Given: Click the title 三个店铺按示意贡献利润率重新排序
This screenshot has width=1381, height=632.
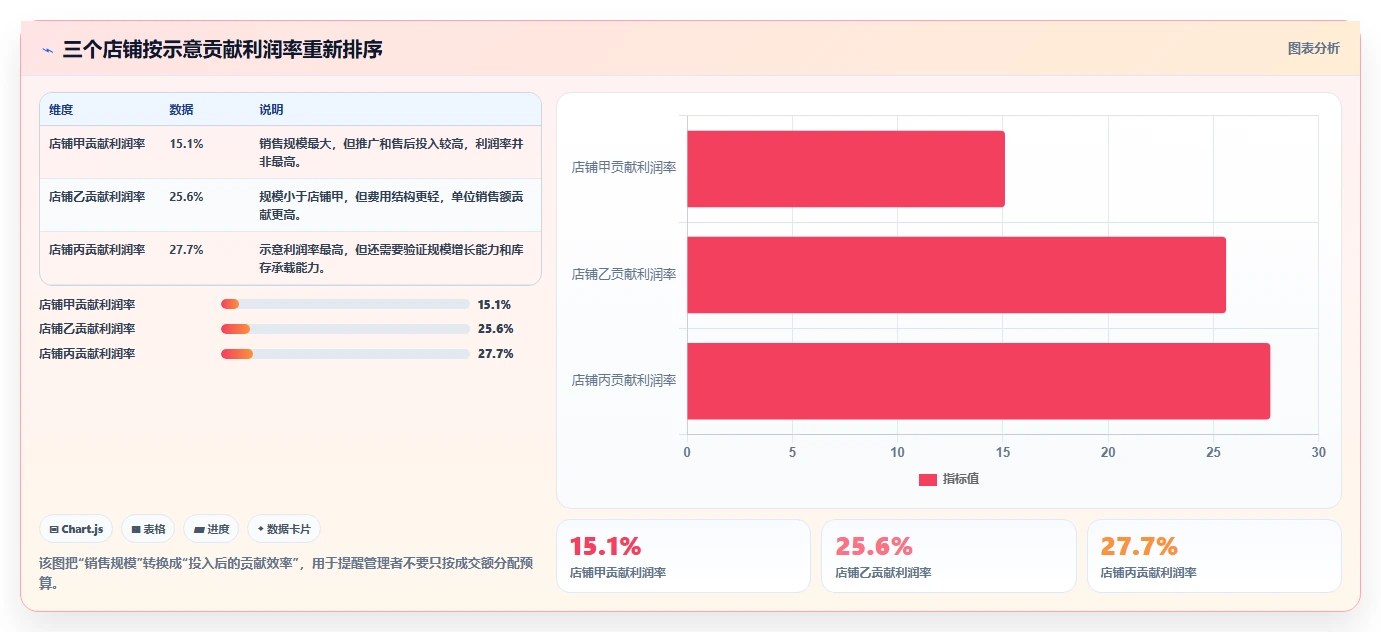Looking at the screenshot, I should 222,49.
